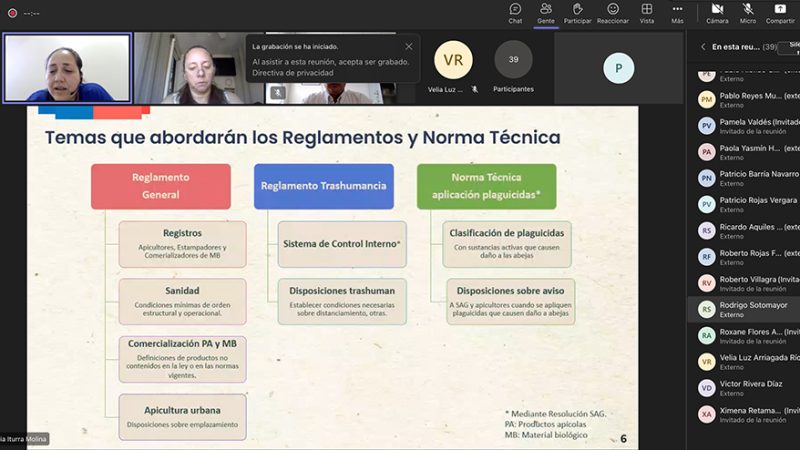Select the highlighted active speaker video
800x450 pixels.
(67, 68)
